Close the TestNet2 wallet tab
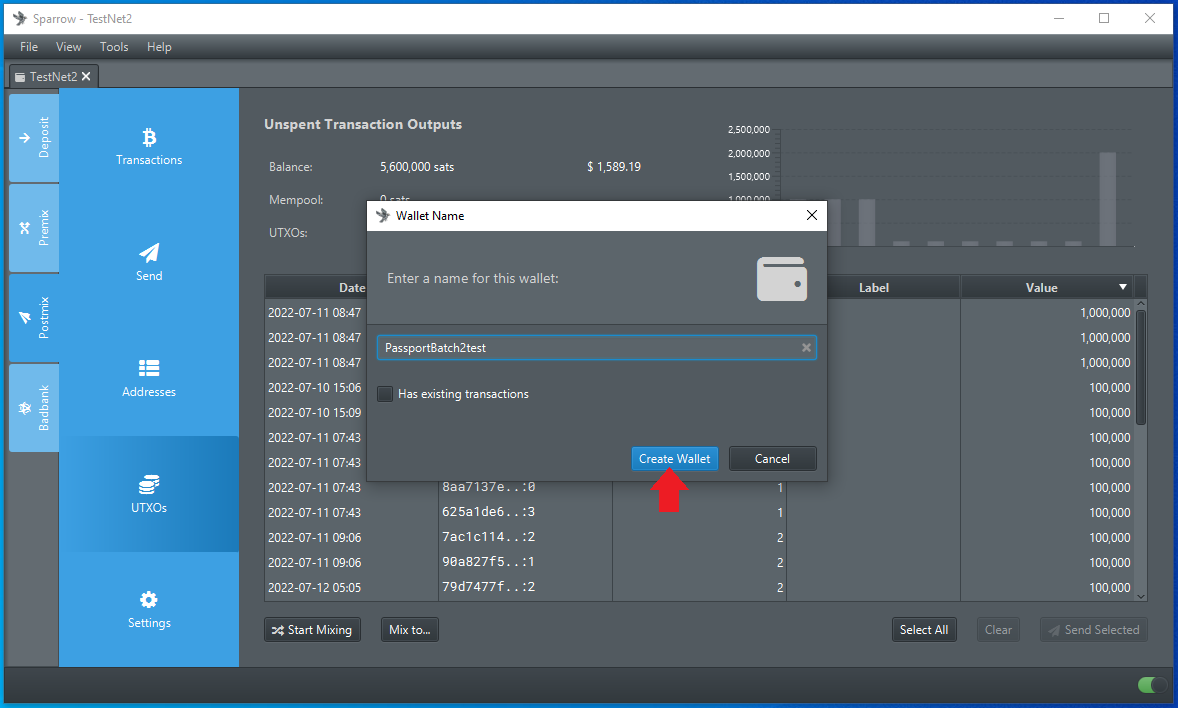Viewport: 1178px width, 708px height. tap(86, 77)
